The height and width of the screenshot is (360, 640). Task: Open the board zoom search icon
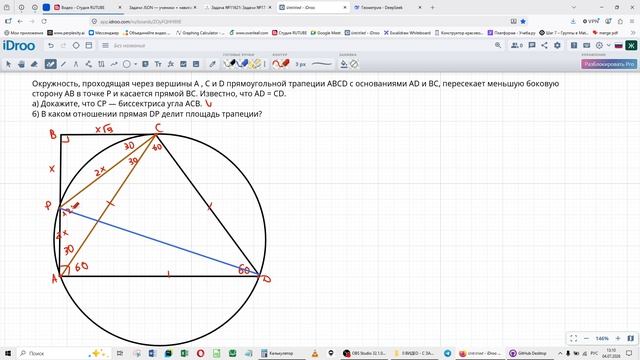(498, 45)
